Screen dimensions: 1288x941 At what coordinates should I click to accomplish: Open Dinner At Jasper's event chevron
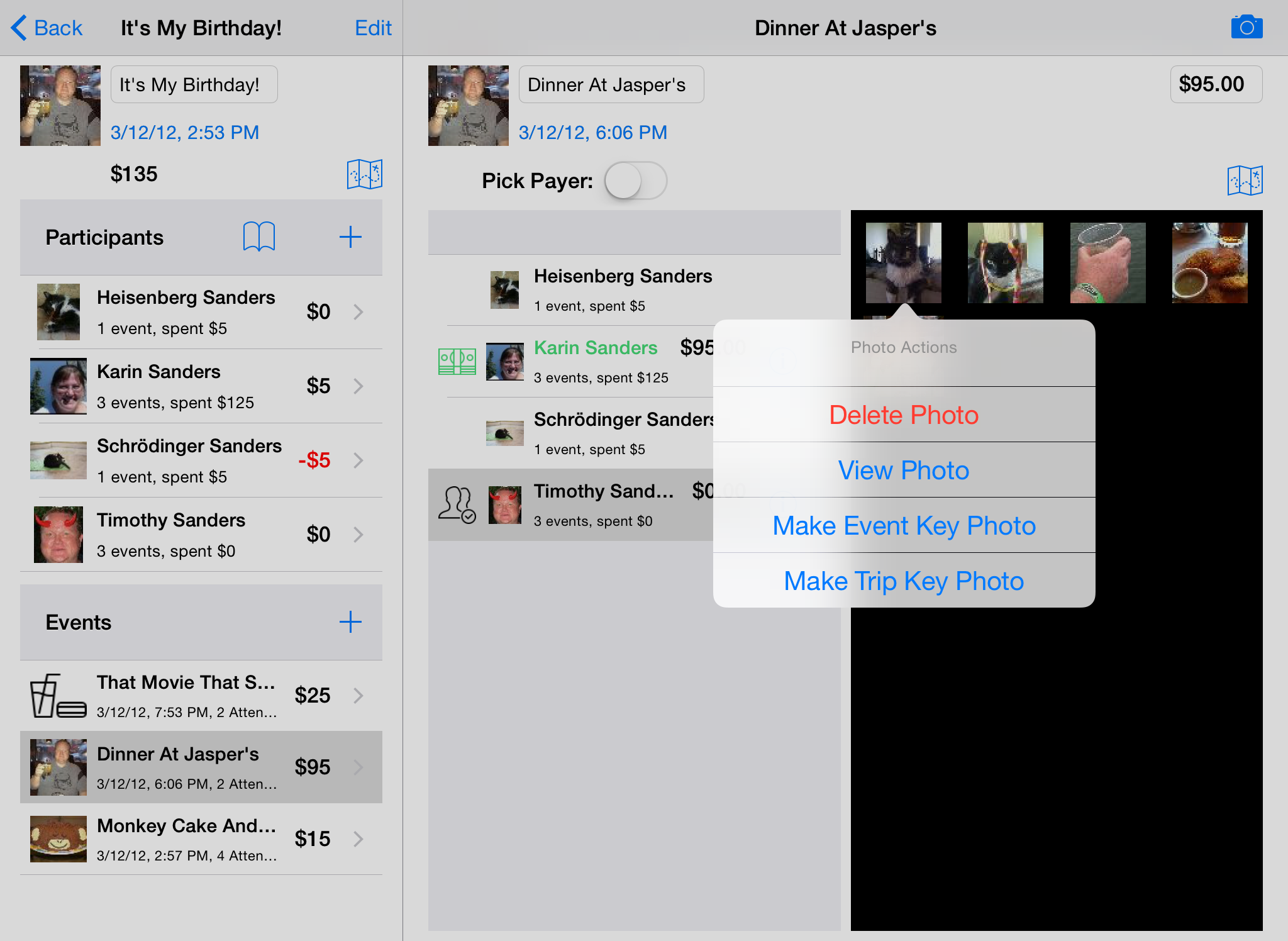[x=358, y=767]
